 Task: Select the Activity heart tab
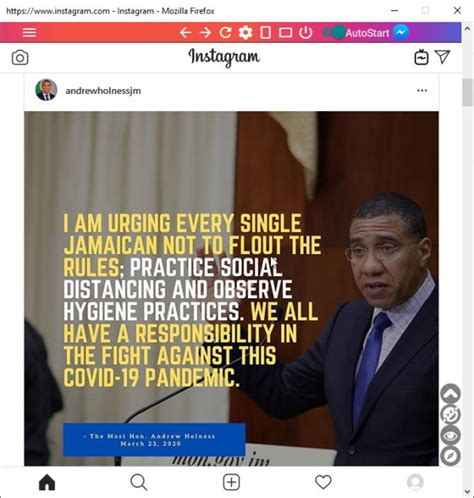[323, 482]
